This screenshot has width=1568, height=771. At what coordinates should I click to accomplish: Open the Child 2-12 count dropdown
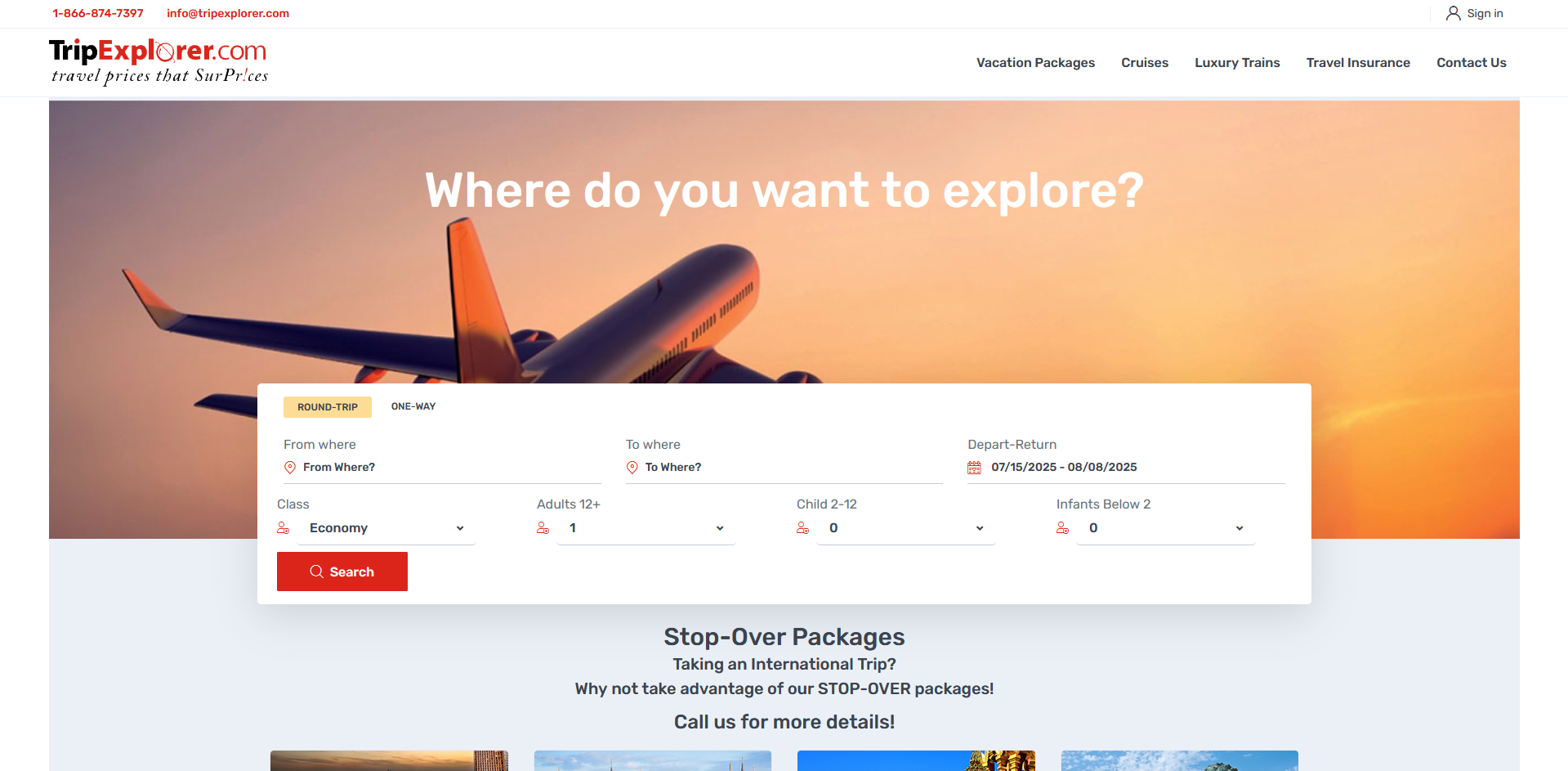click(906, 528)
